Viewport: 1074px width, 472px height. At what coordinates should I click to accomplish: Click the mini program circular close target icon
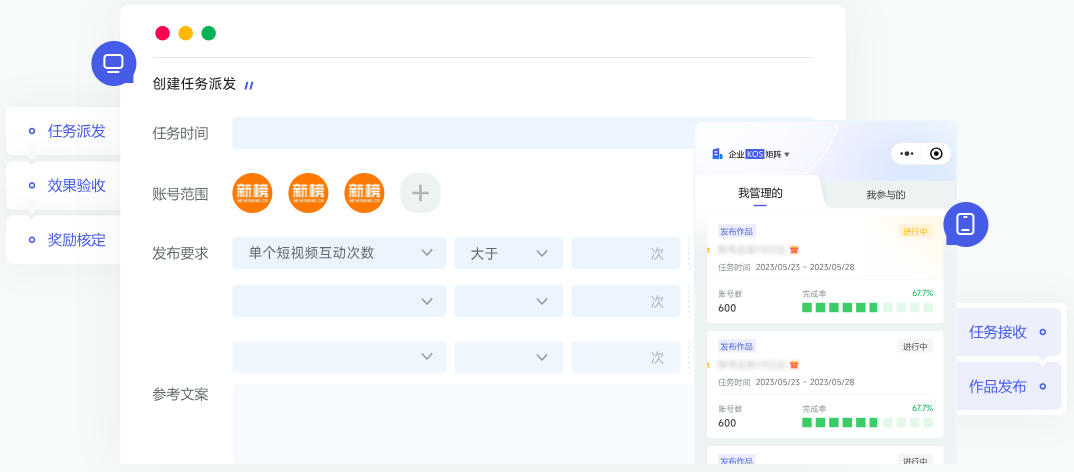(936, 154)
